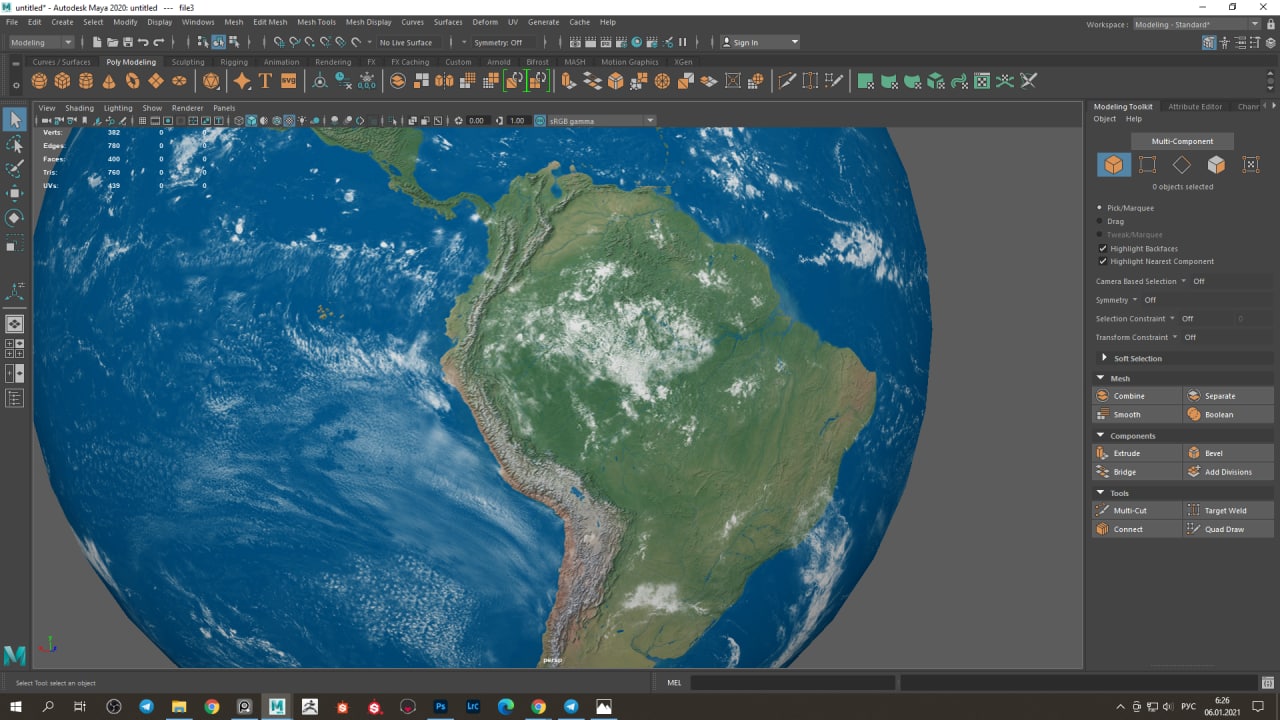Toggle use all lights in viewport toolbar
1280x720 pixels.
pyautogui.click(x=302, y=120)
